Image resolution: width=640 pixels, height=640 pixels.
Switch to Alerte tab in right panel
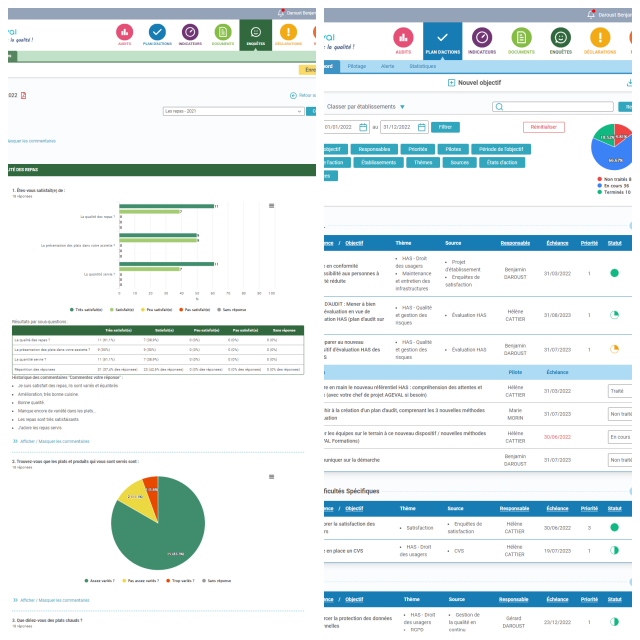tap(387, 66)
